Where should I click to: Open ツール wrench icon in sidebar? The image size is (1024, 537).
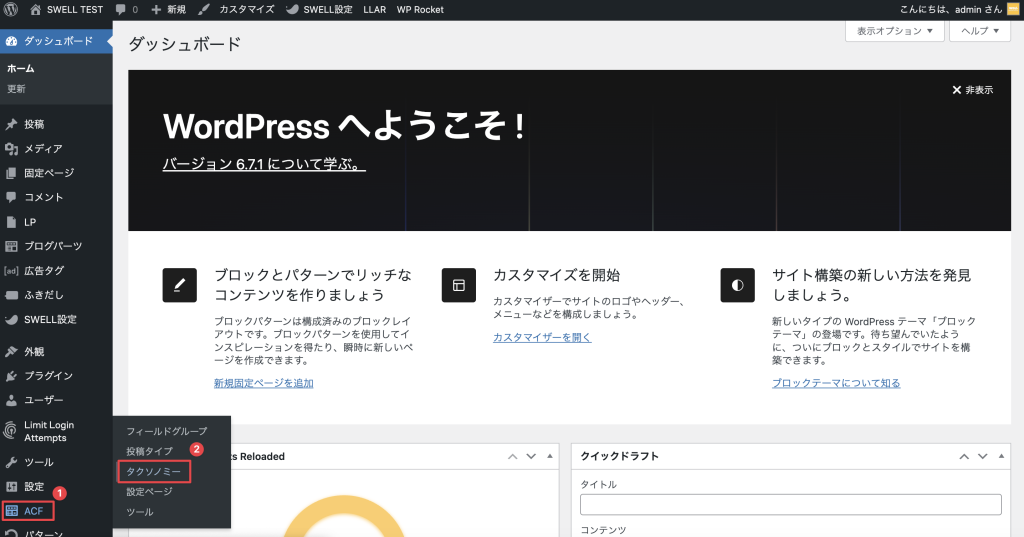click(11, 463)
